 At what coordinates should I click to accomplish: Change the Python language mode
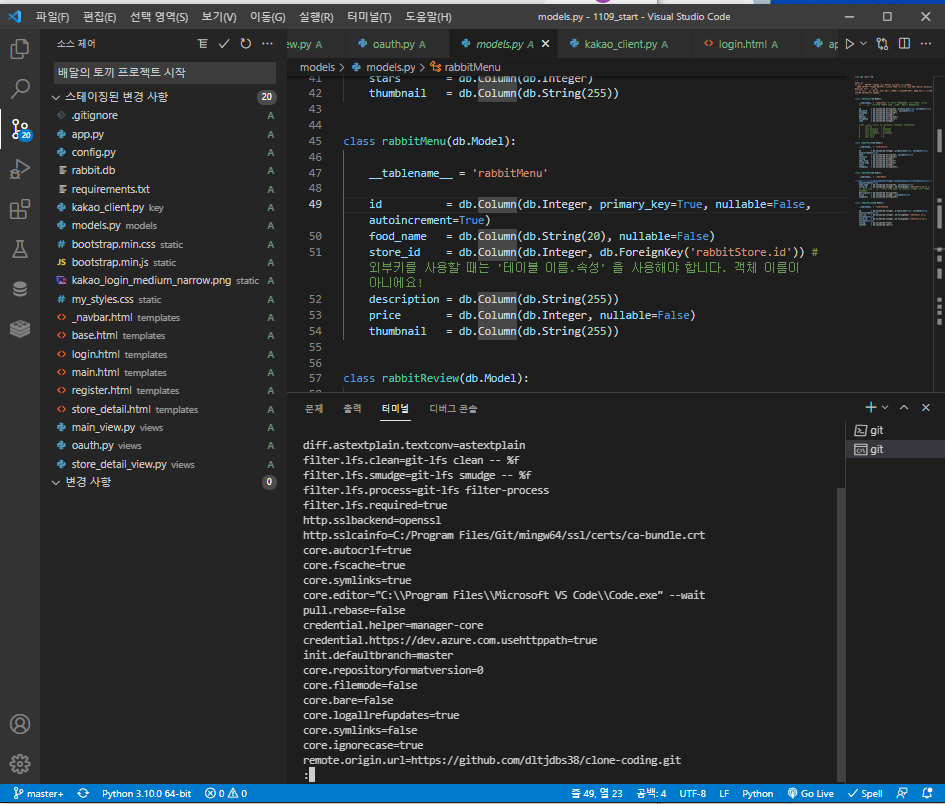pos(758,793)
